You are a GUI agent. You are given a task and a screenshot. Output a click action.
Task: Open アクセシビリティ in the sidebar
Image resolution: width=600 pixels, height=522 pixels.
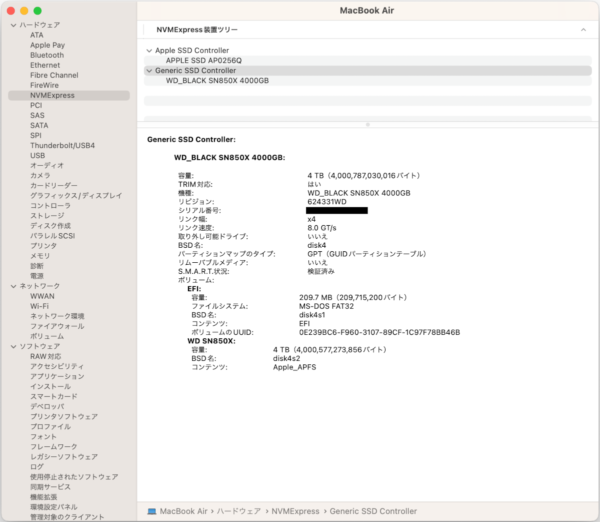coord(57,367)
